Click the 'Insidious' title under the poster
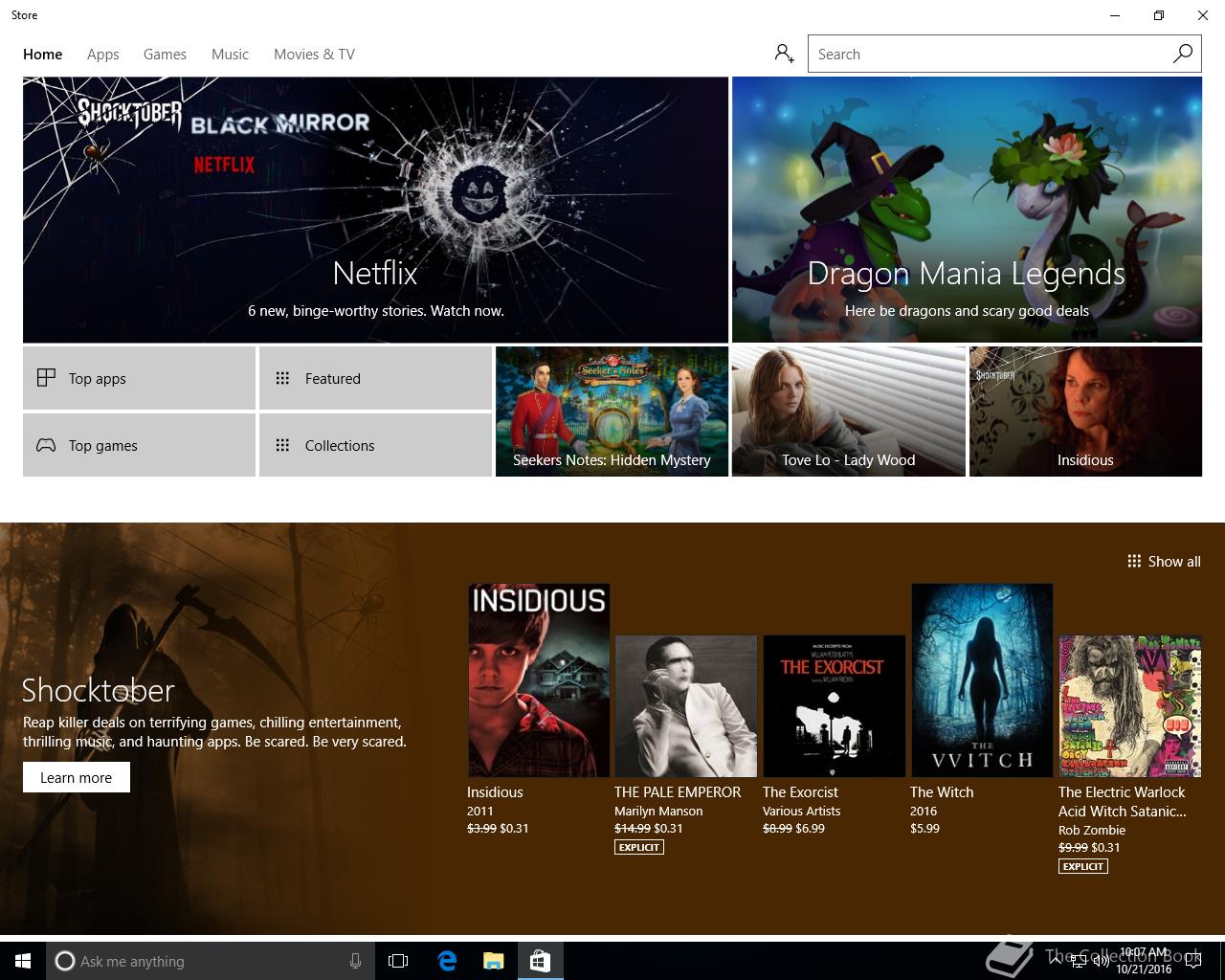Screen dimensions: 1225x980 tap(495, 792)
